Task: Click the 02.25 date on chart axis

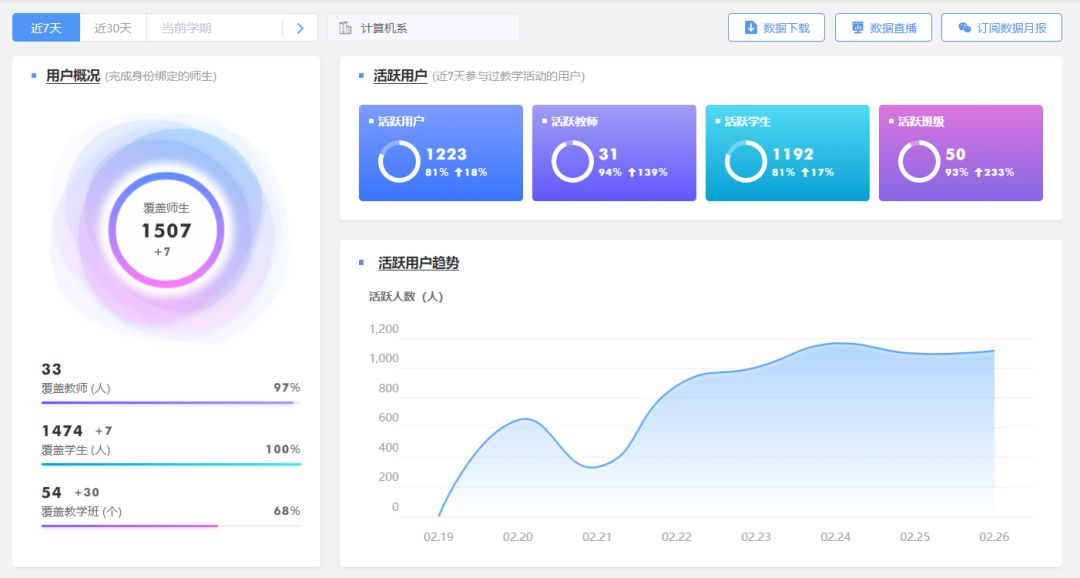Action: click(x=915, y=537)
